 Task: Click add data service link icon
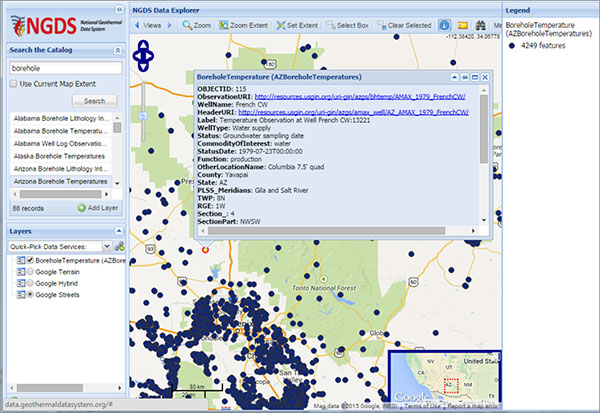pos(119,246)
